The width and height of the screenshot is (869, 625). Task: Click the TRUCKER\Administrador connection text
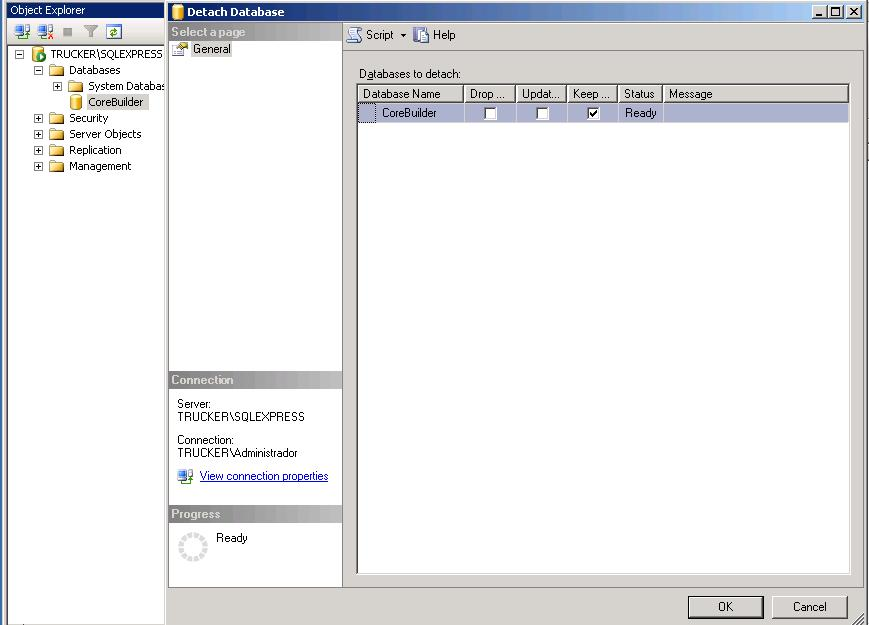(237, 453)
